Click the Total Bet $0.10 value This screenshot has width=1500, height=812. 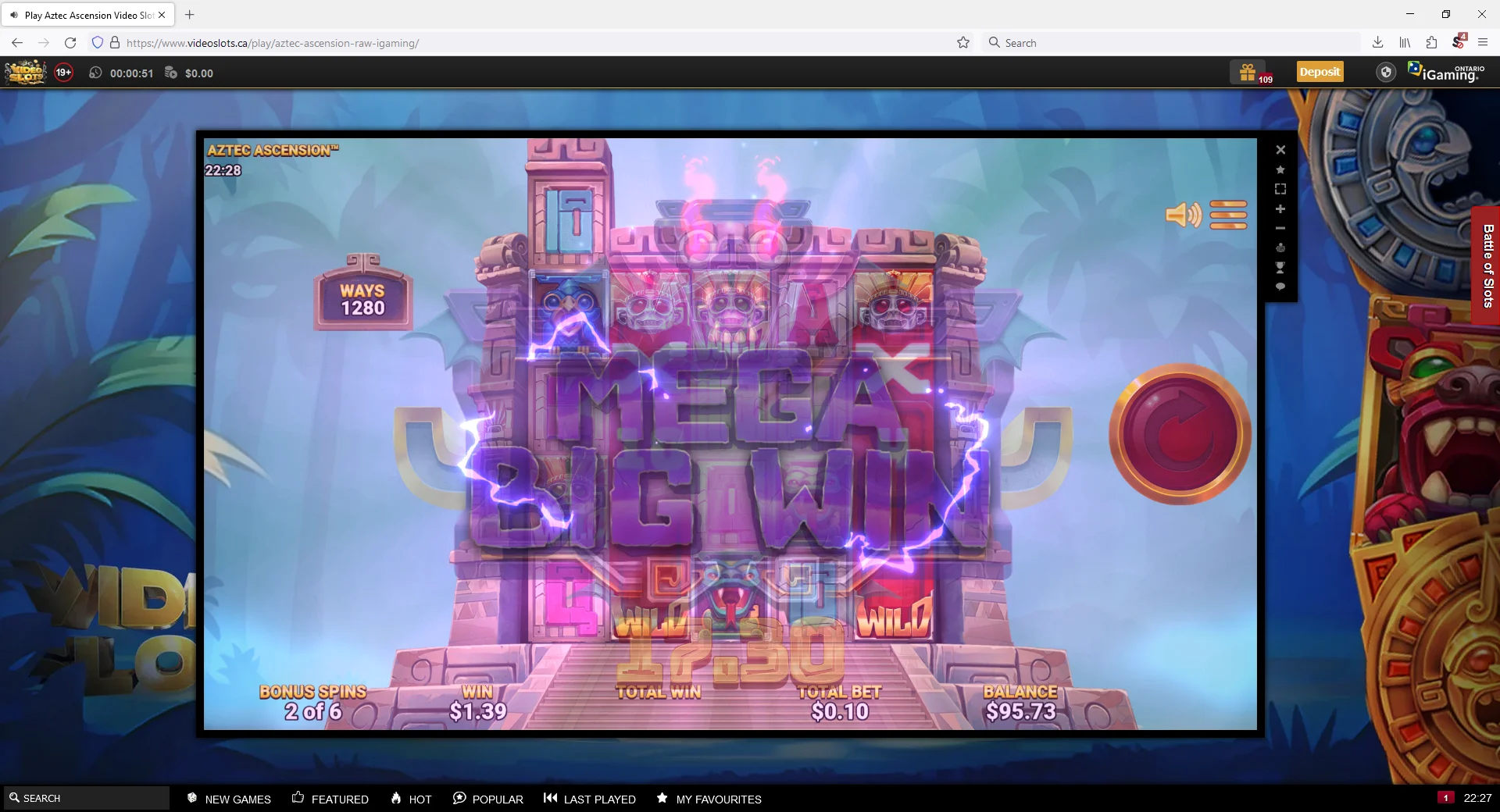point(840,711)
